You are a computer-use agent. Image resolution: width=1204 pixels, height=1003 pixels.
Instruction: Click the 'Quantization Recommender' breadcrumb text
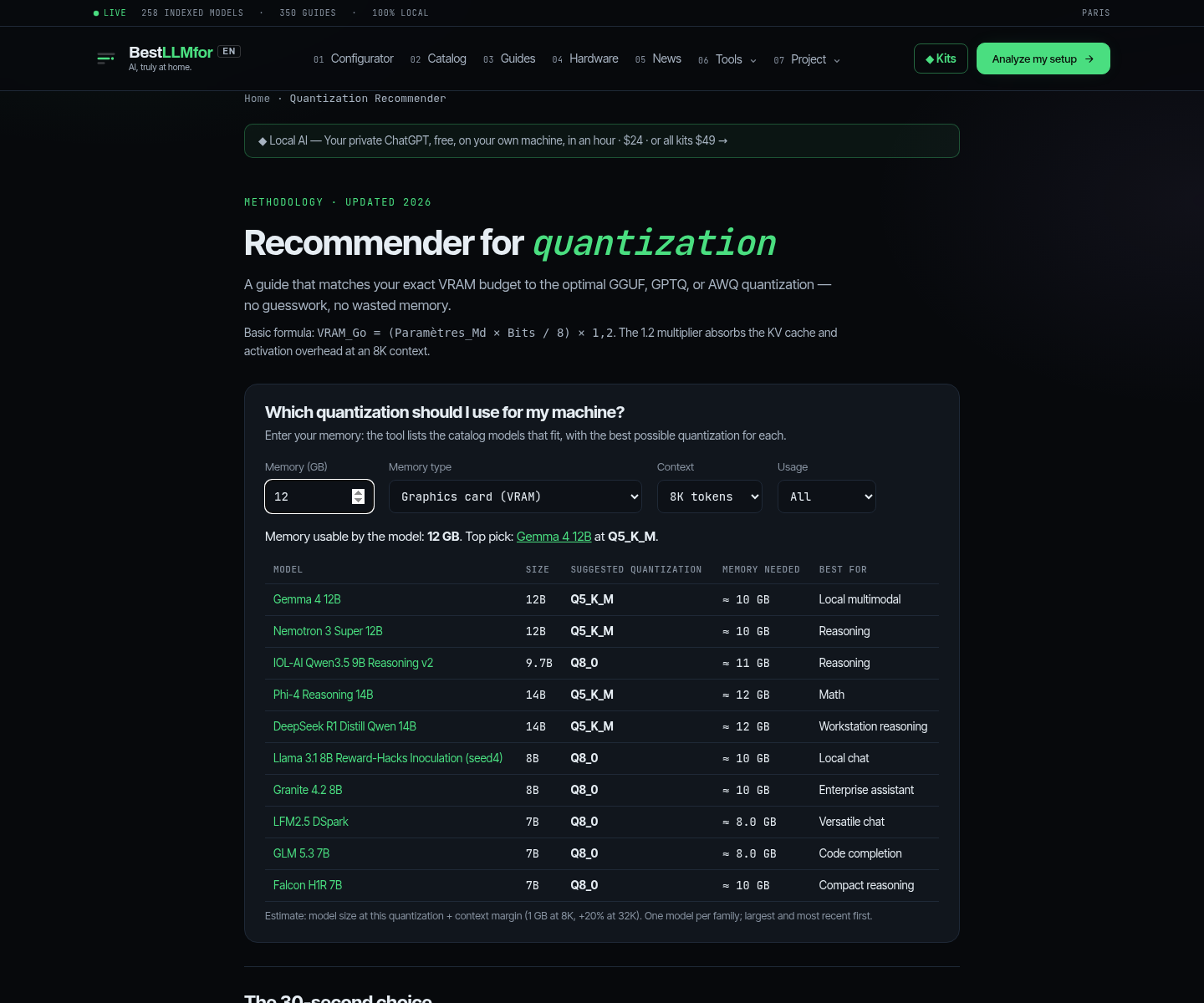pos(368,99)
